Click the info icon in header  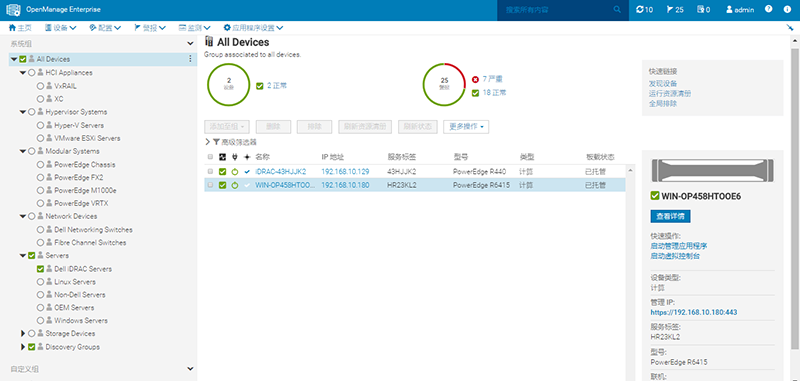coord(786,9)
